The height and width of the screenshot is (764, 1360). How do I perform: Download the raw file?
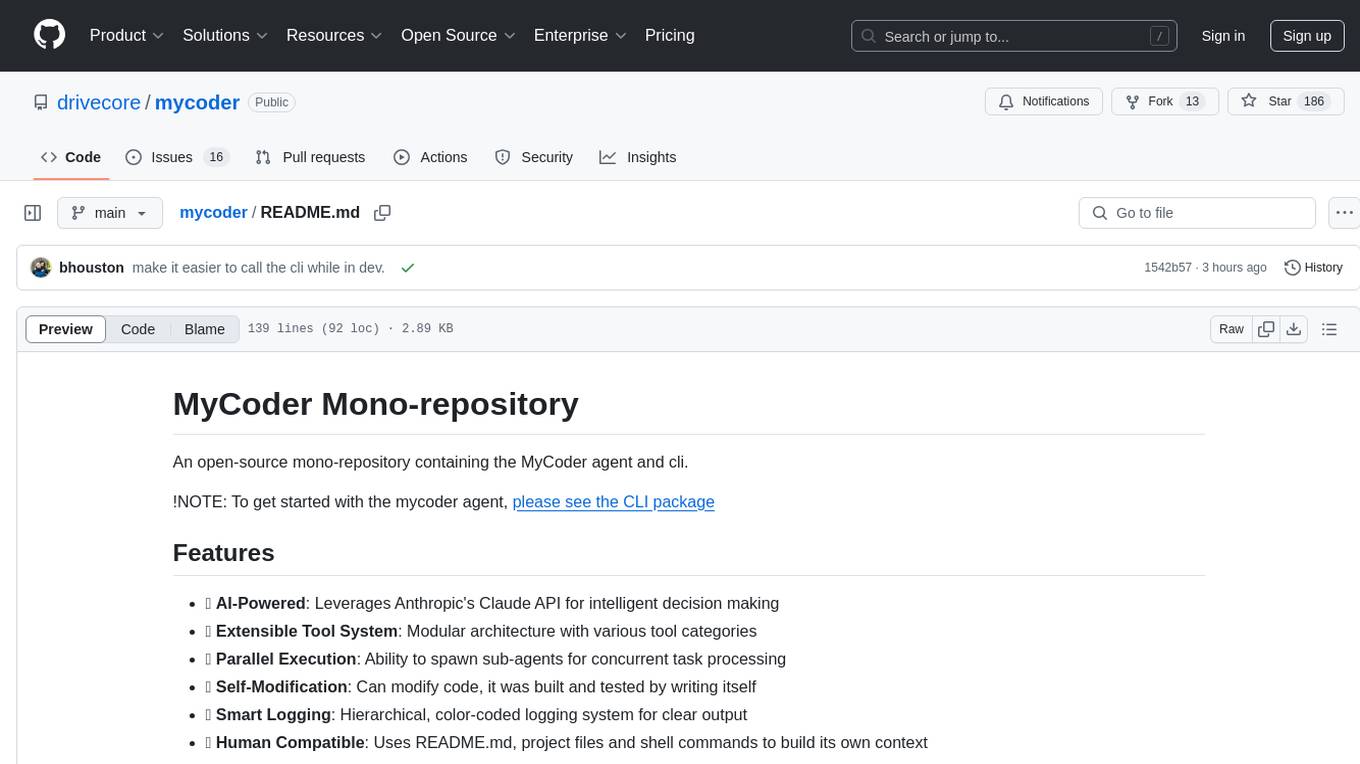point(1294,329)
